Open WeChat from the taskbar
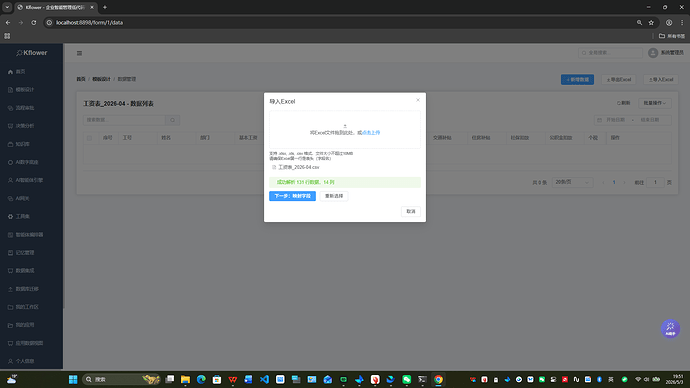 [x=406, y=379]
